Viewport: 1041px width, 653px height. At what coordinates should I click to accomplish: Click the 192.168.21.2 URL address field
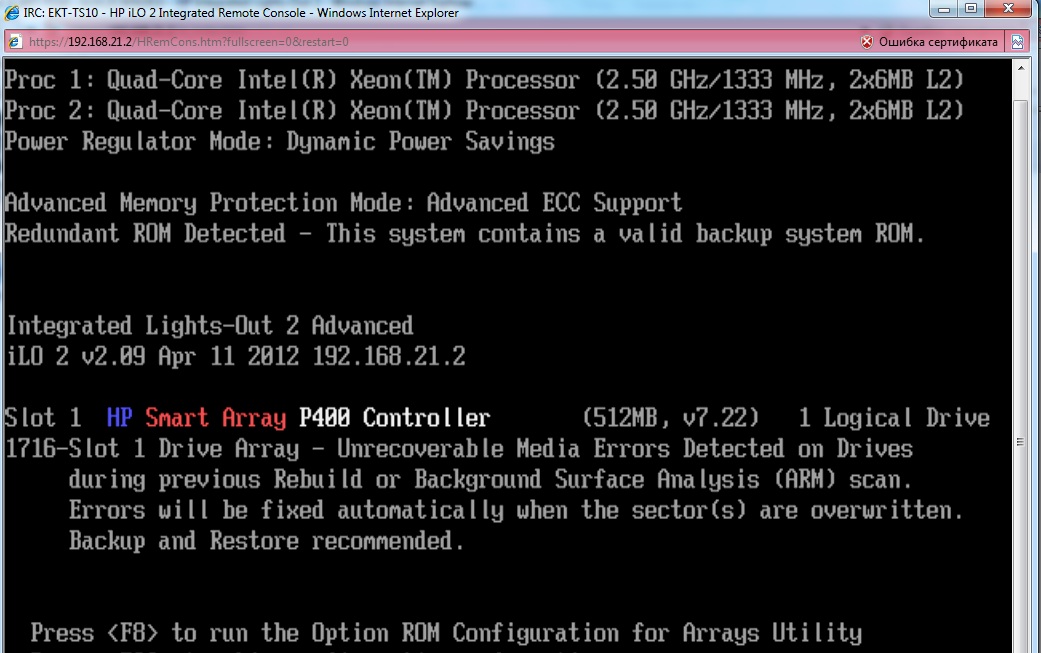click(438, 42)
